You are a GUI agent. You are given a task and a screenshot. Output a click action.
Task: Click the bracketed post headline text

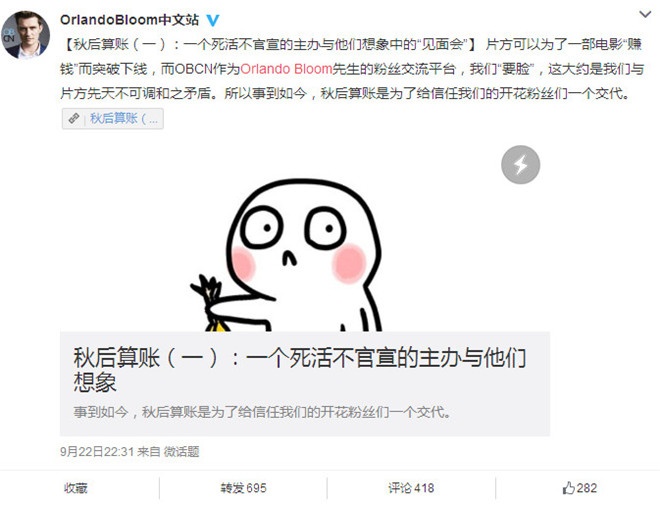tap(270, 44)
